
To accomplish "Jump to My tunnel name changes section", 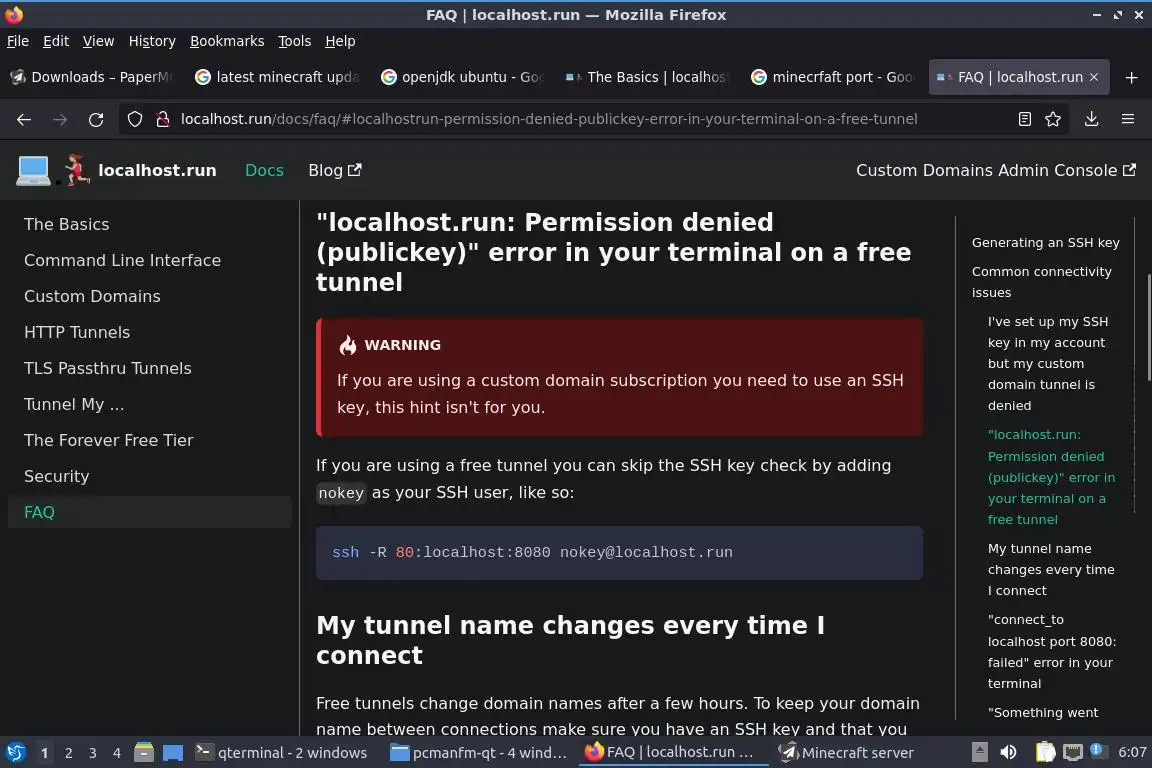I will pyautogui.click(x=1051, y=570).
